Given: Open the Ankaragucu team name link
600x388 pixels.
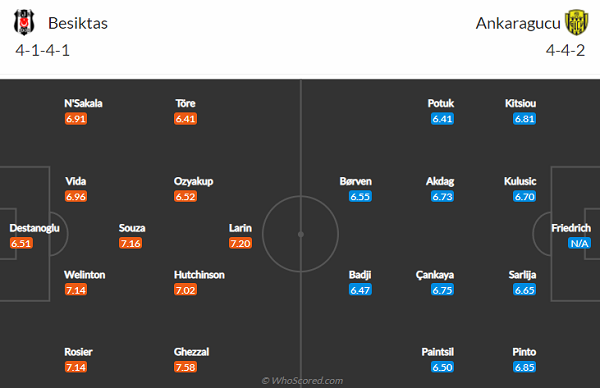Looking at the screenshot, I should coord(518,23).
